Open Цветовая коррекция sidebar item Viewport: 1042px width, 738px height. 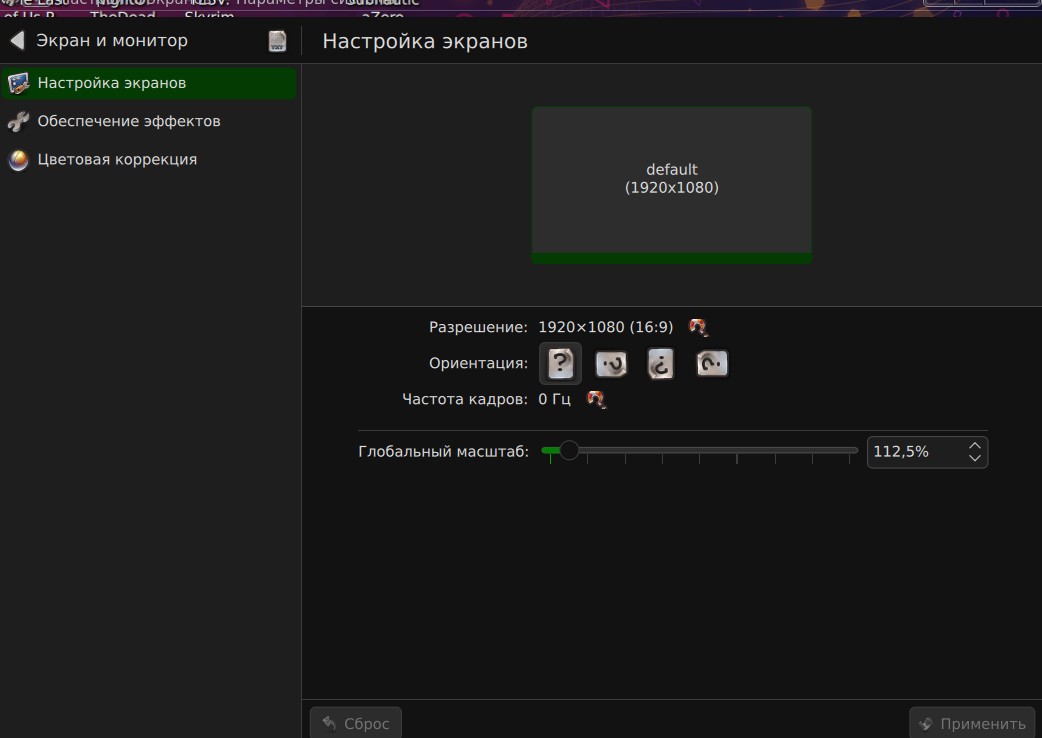pos(149,160)
